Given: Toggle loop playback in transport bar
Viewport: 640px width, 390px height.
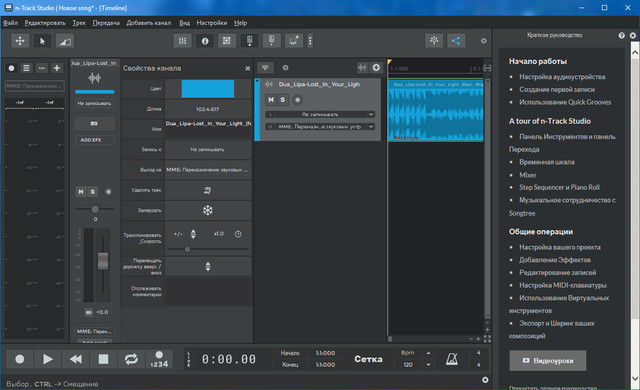Looking at the screenshot, I should (131, 359).
